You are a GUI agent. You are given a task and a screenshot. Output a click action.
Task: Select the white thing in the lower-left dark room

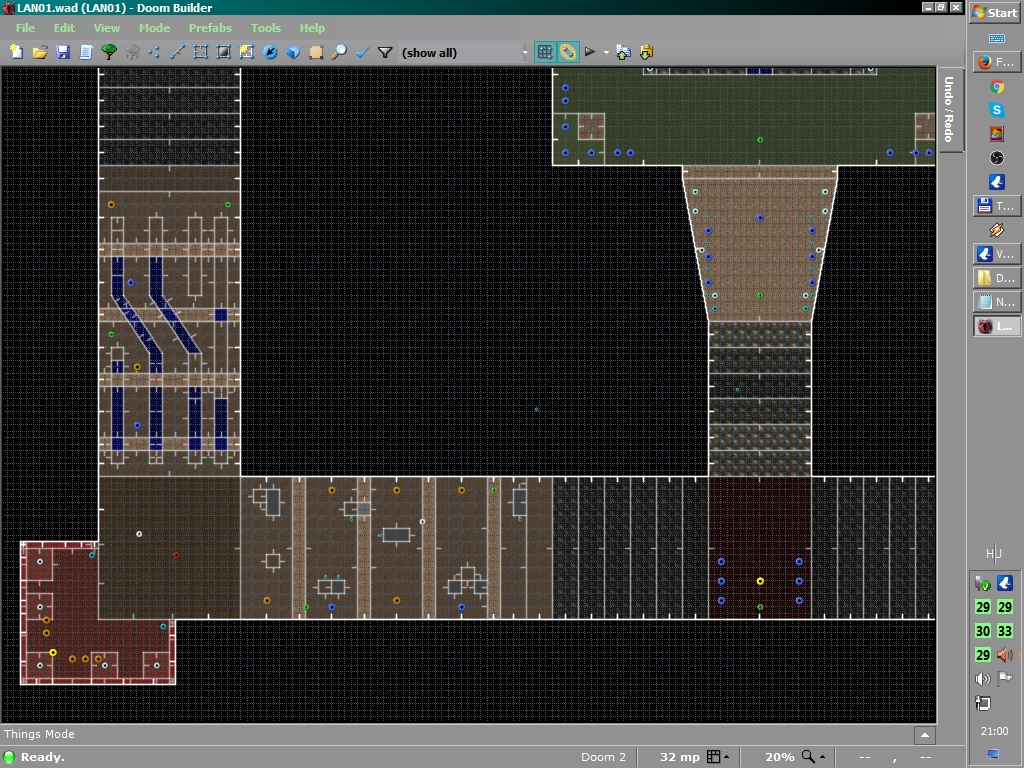(138, 534)
